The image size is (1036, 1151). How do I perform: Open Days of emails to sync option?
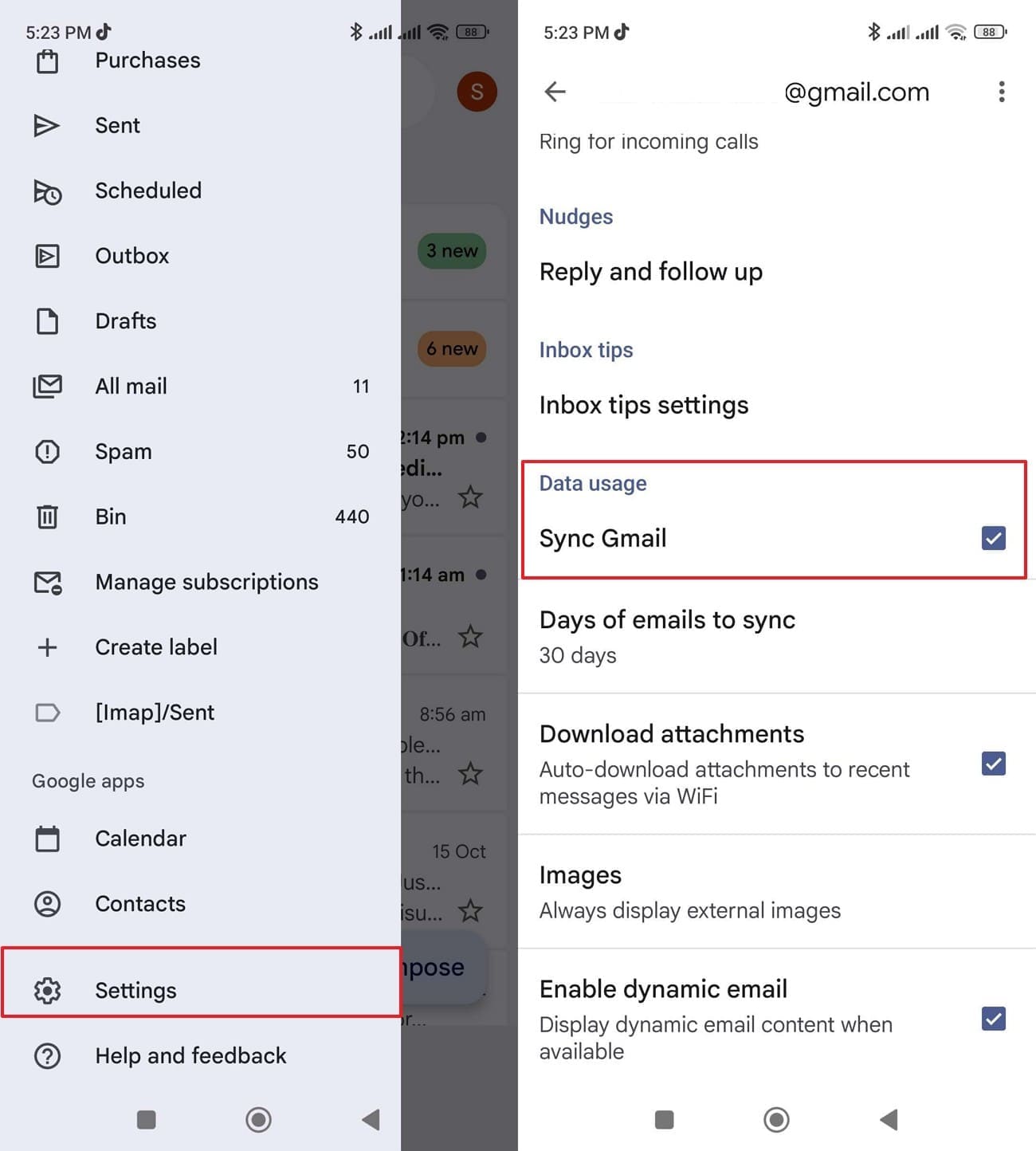[x=777, y=637]
